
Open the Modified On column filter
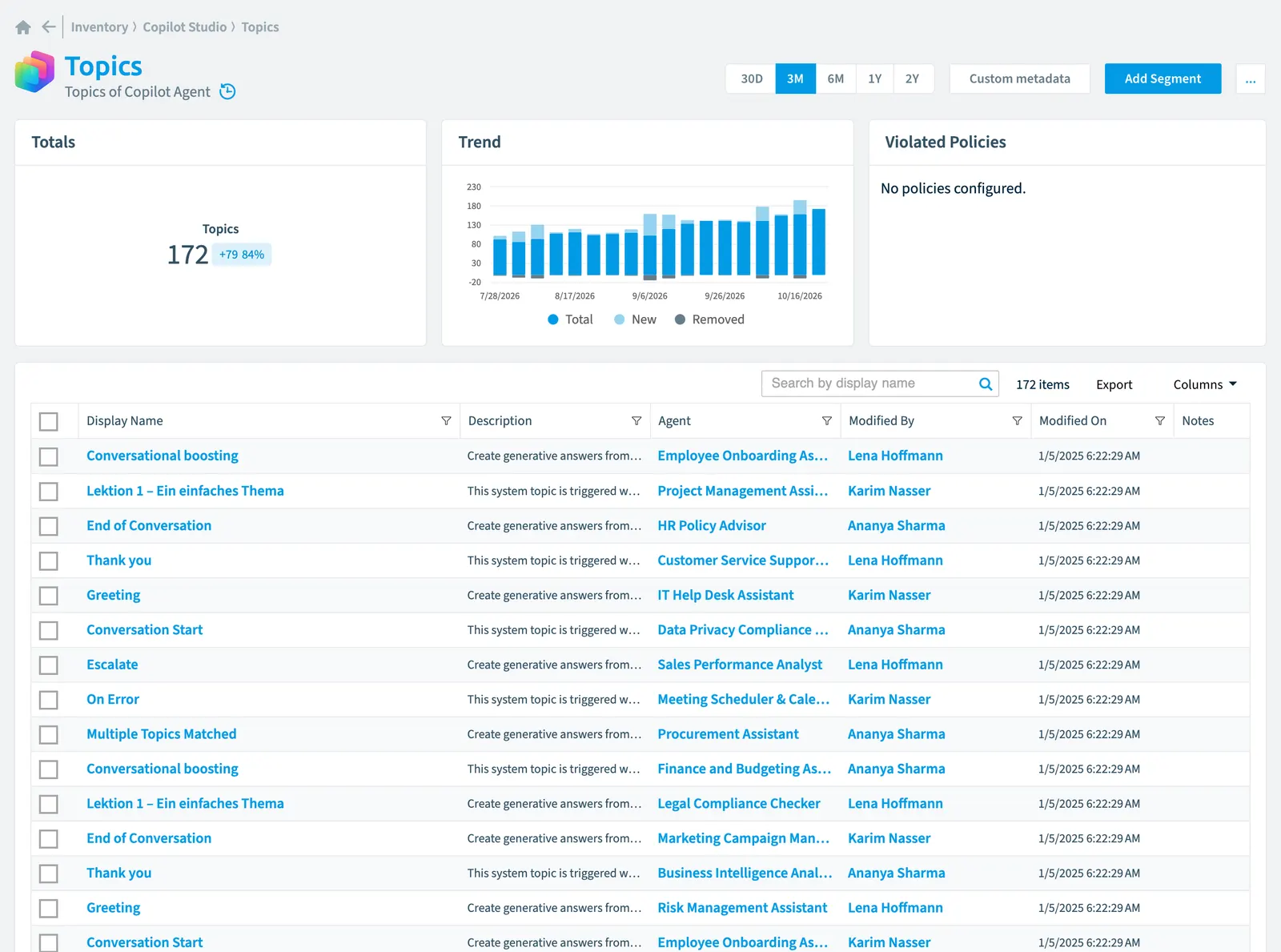click(1159, 421)
